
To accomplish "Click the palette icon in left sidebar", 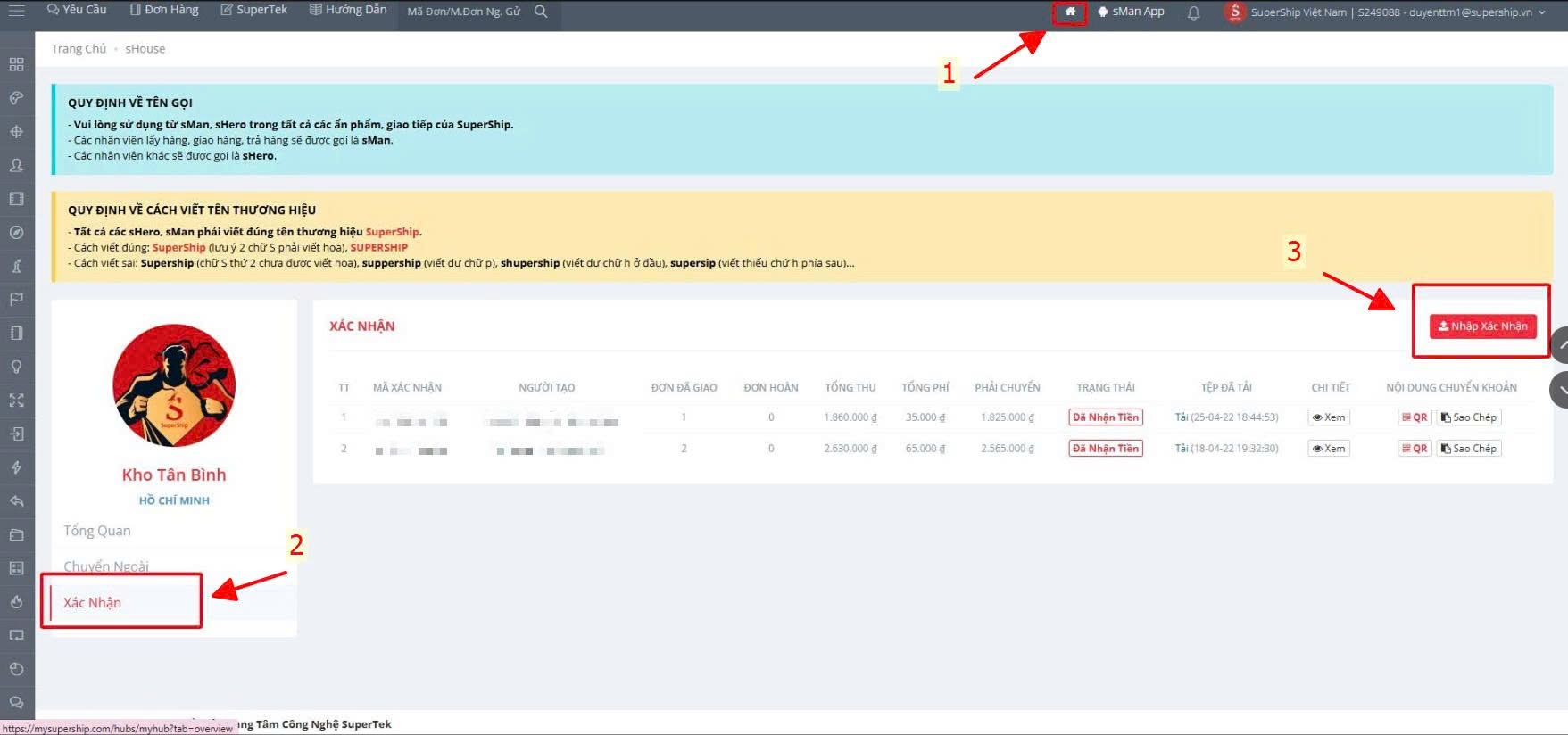I will (x=16, y=98).
